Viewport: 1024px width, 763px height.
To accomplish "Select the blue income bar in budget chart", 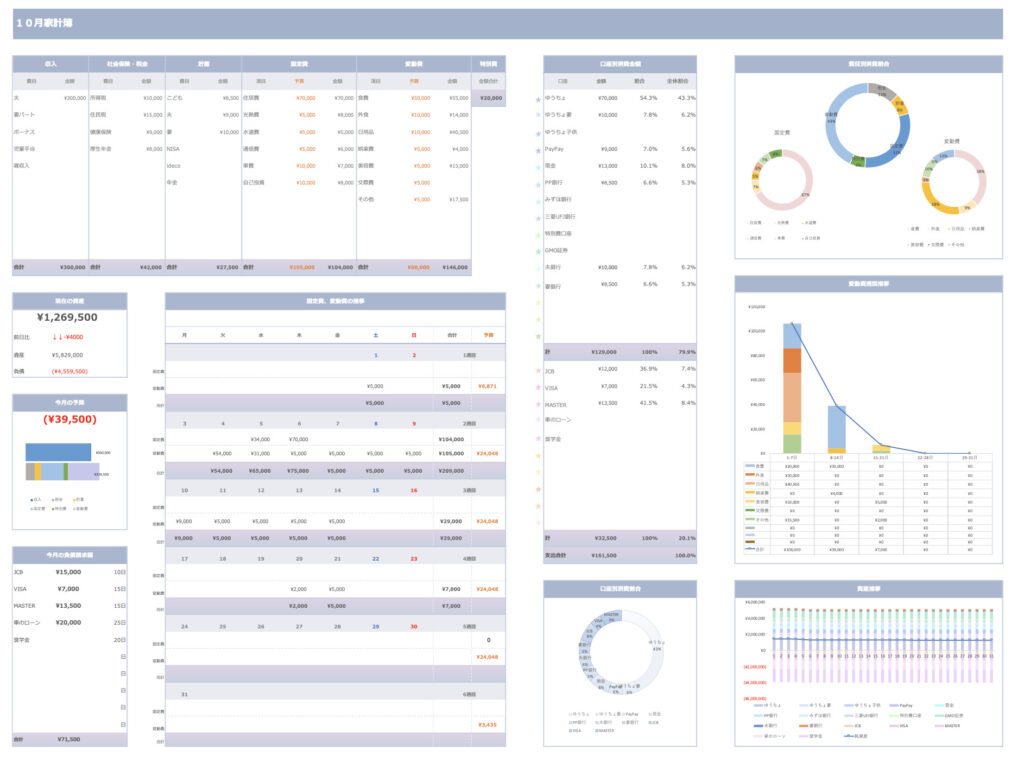I will coord(58,452).
